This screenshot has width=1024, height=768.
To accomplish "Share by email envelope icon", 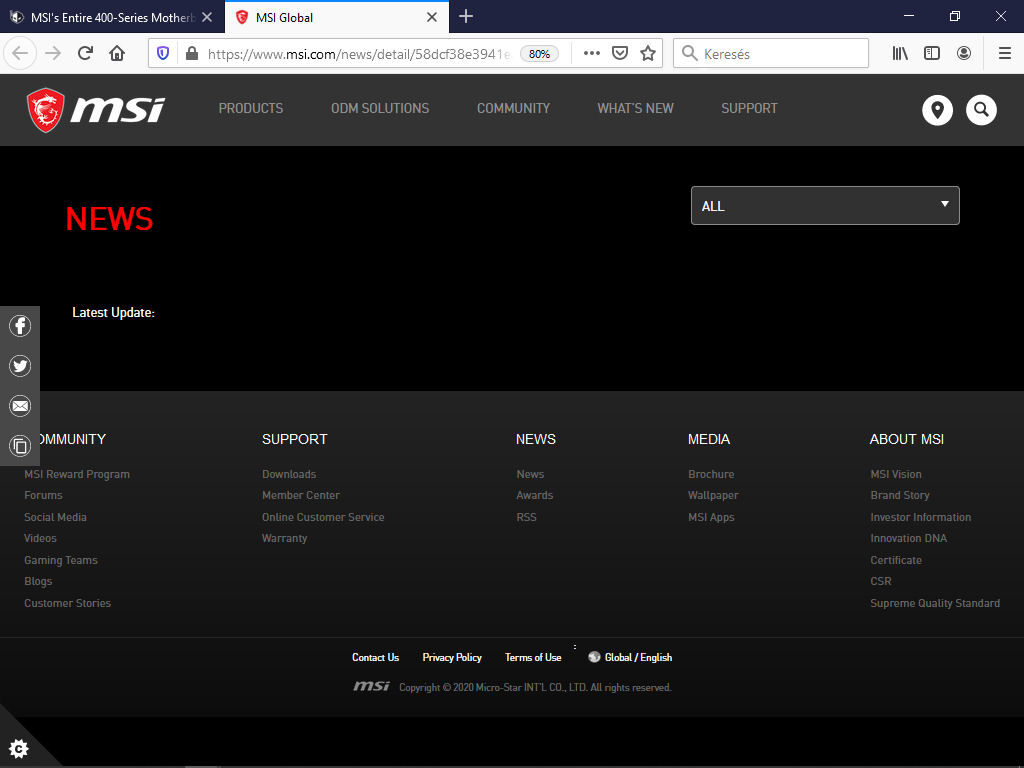I will pos(20,406).
